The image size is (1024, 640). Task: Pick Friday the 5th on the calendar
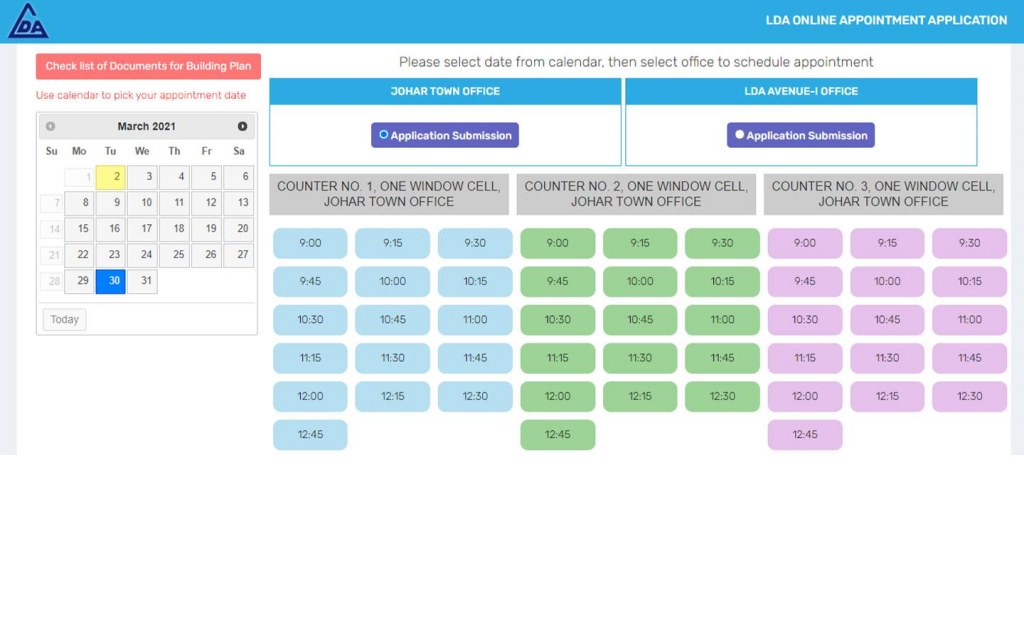206,177
